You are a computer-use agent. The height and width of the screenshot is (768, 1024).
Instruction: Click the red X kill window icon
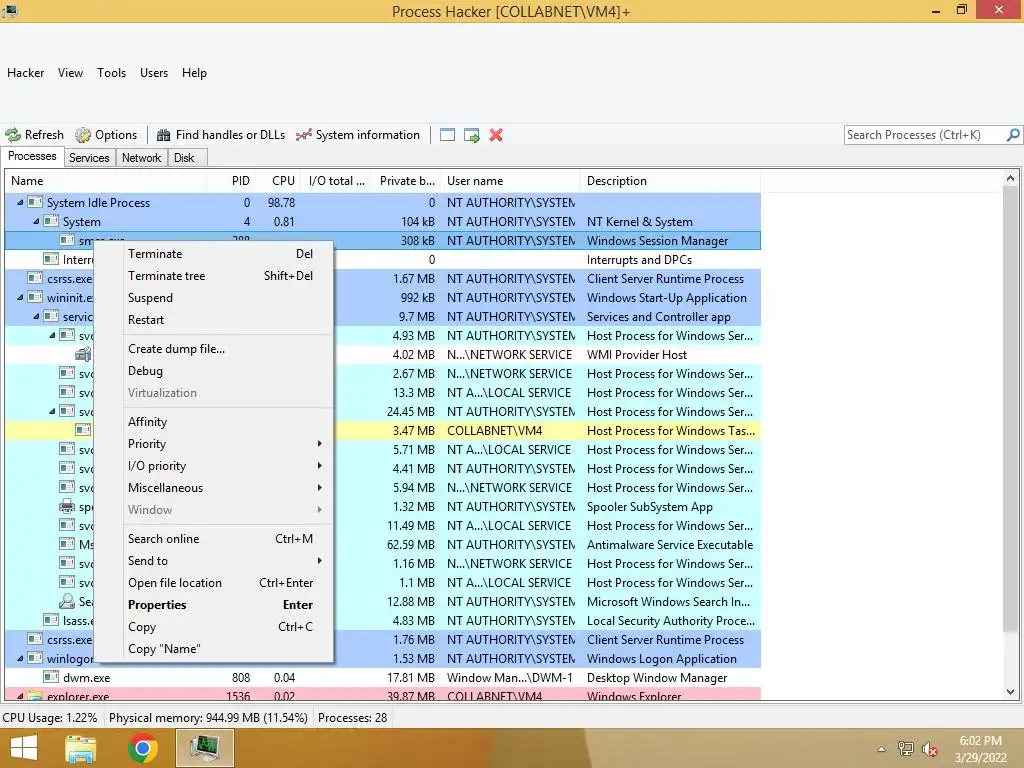click(496, 135)
